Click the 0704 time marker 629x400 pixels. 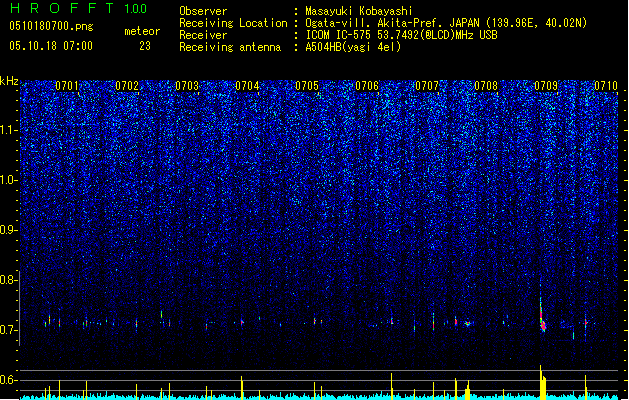coord(247,86)
